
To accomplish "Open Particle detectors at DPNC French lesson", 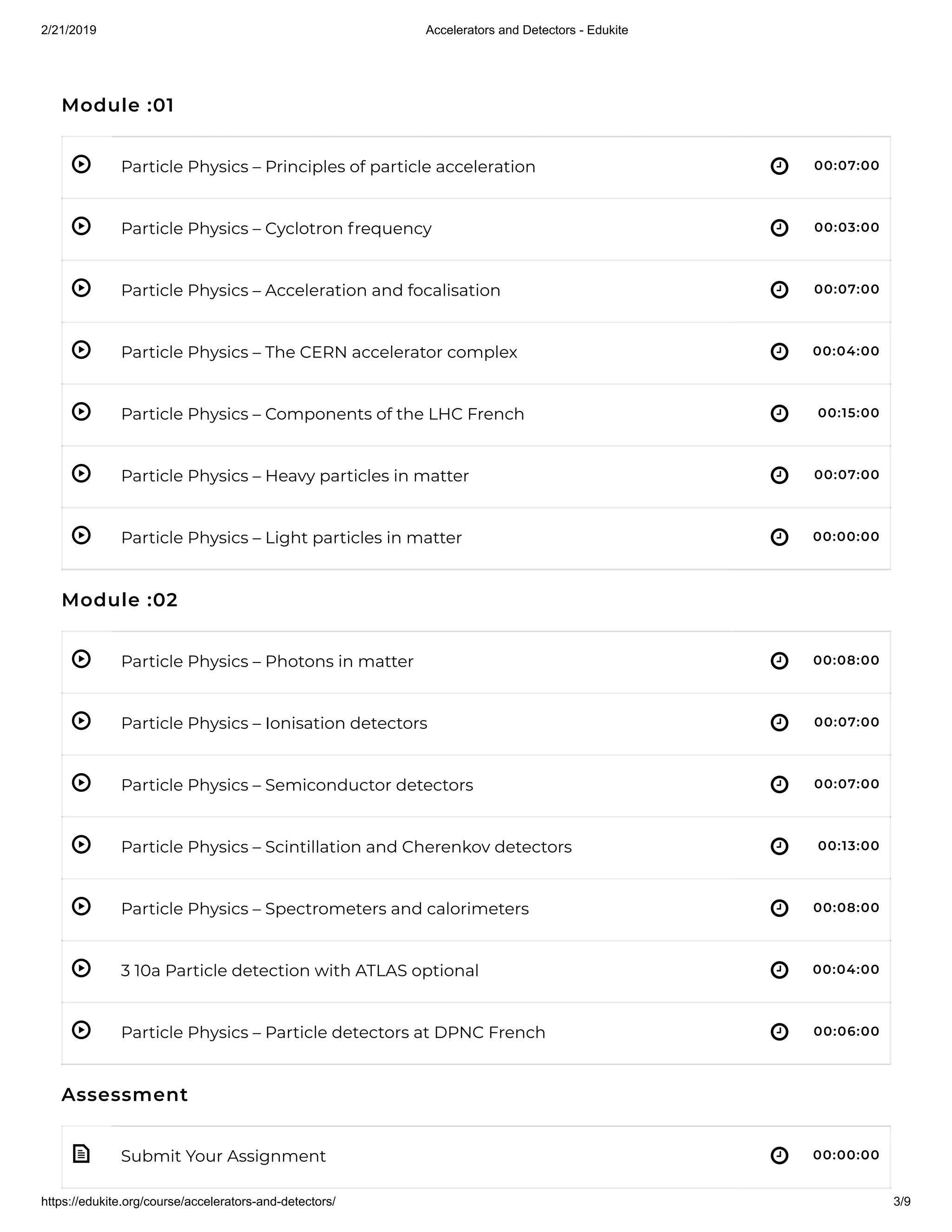I will click(x=333, y=1032).
